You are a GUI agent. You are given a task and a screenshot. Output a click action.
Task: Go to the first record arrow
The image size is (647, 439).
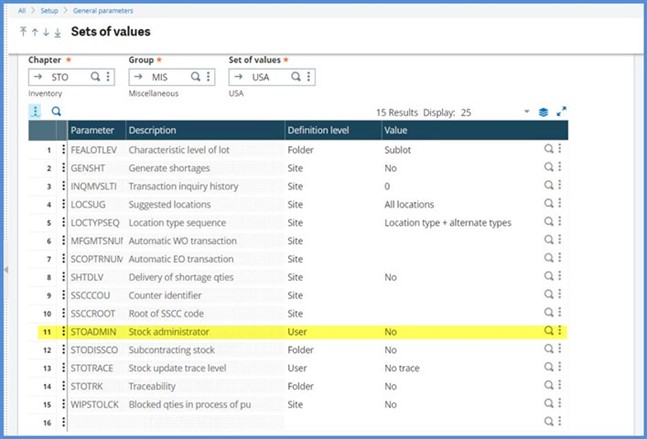[23, 32]
